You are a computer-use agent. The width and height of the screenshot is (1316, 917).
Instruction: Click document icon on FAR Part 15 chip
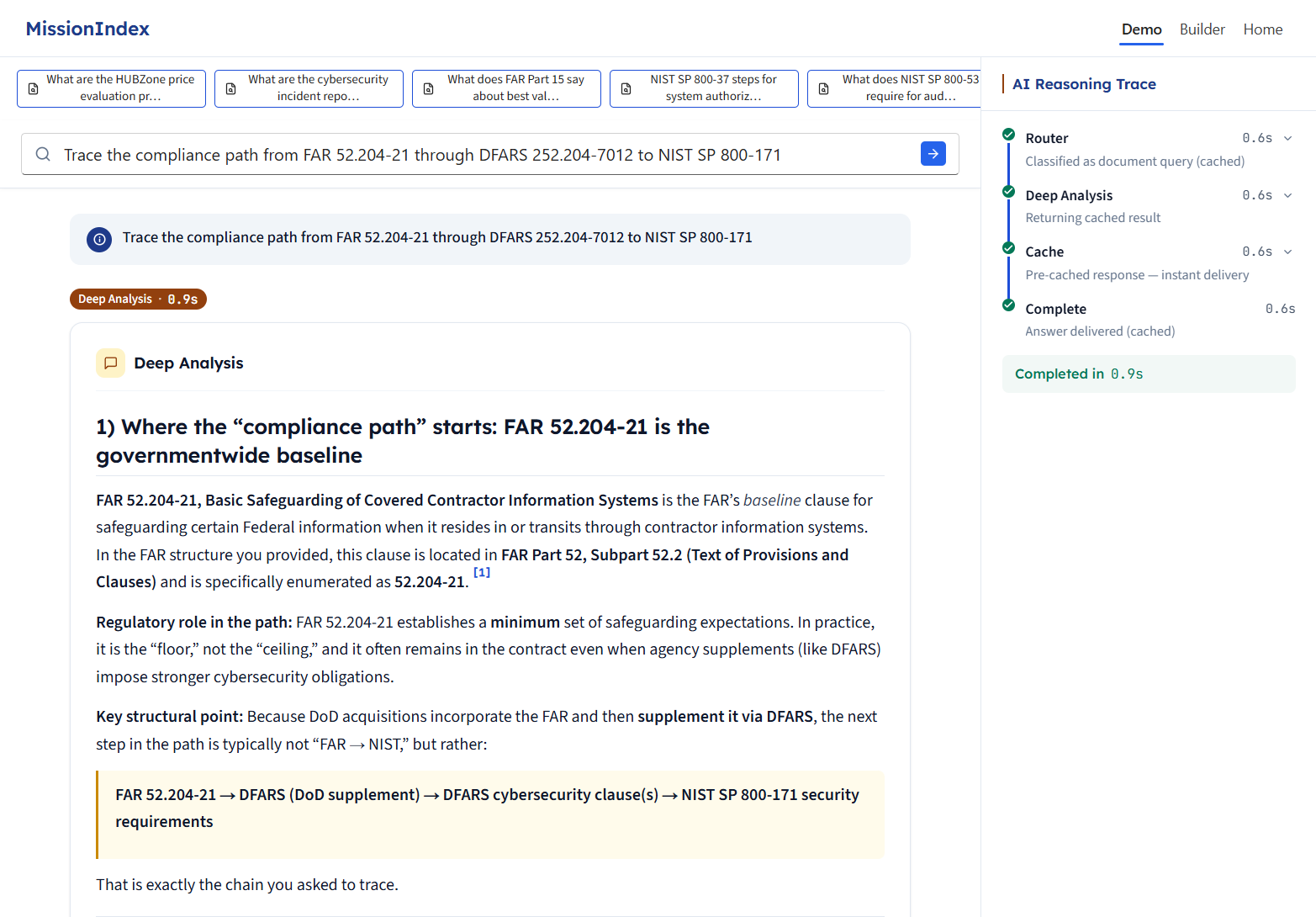click(x=429, y=88)
